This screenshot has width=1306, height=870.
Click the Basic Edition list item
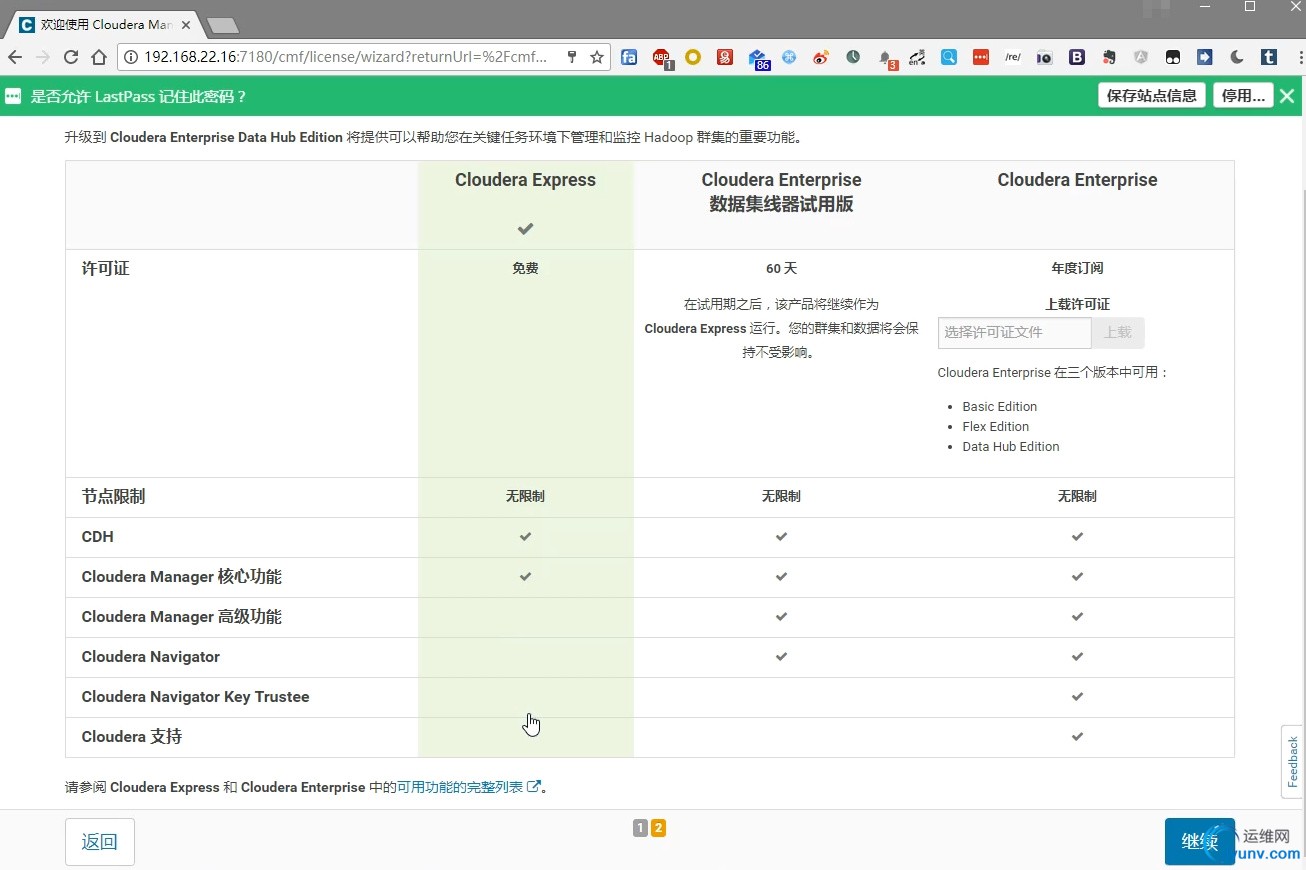pyautogui.click(x=1000, y=406)
